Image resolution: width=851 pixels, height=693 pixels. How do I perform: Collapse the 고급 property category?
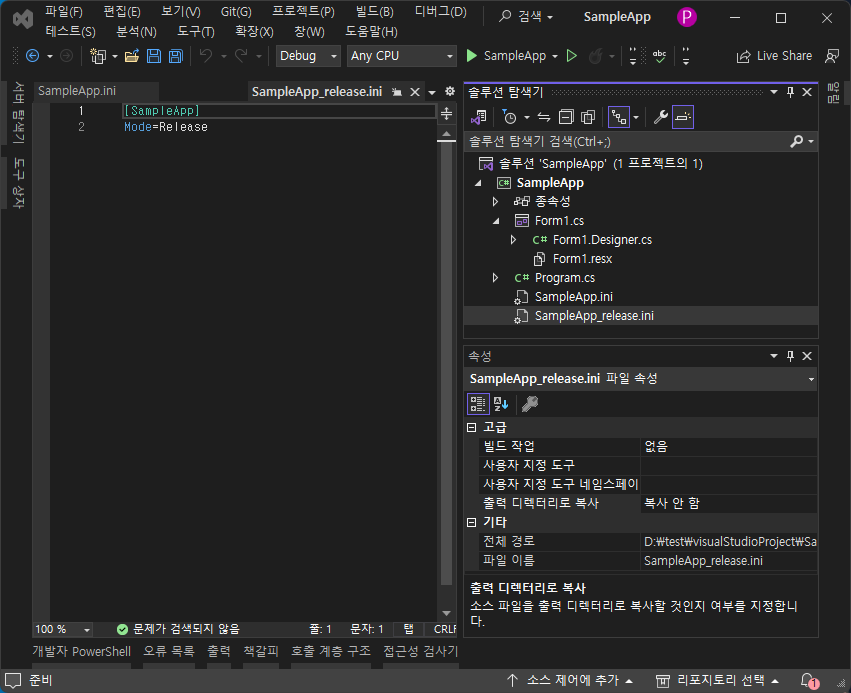(472, 428)
